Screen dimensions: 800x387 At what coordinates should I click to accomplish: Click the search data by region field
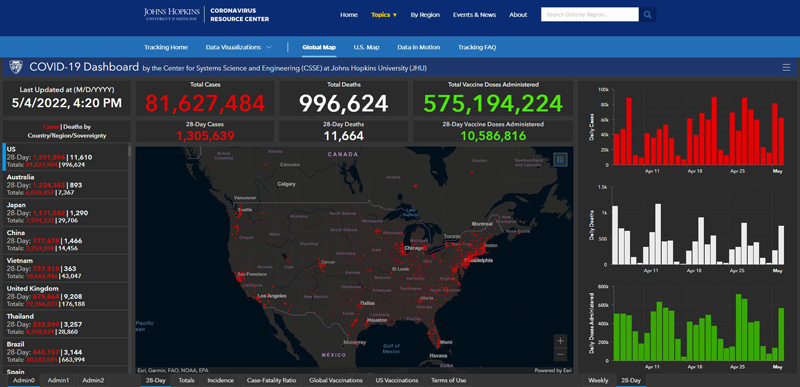click(x=590, y=15)
